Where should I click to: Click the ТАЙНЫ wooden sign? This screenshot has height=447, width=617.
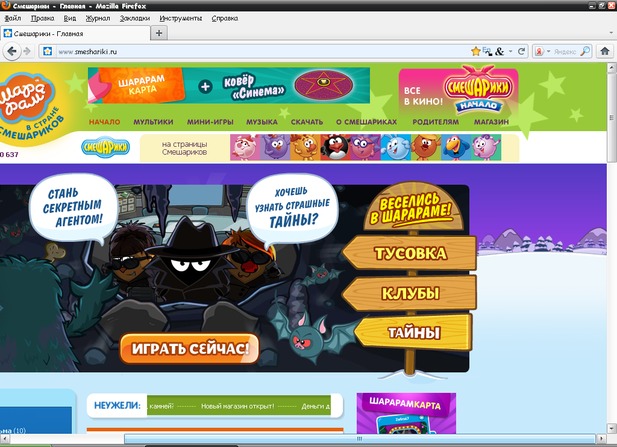point(413,332)
